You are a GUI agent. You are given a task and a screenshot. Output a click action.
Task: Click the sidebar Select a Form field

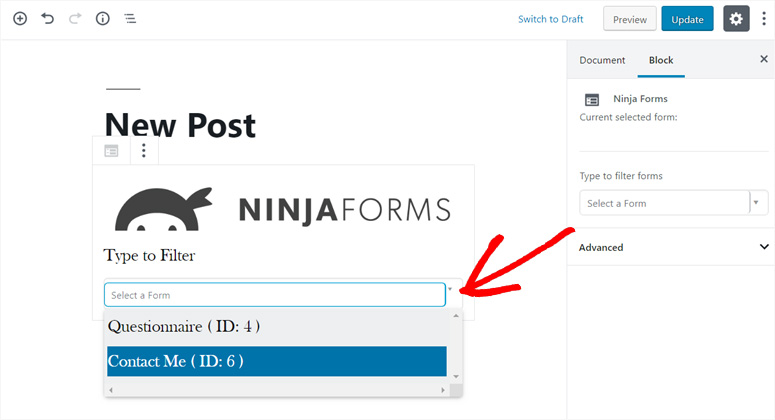pos(665,203)
